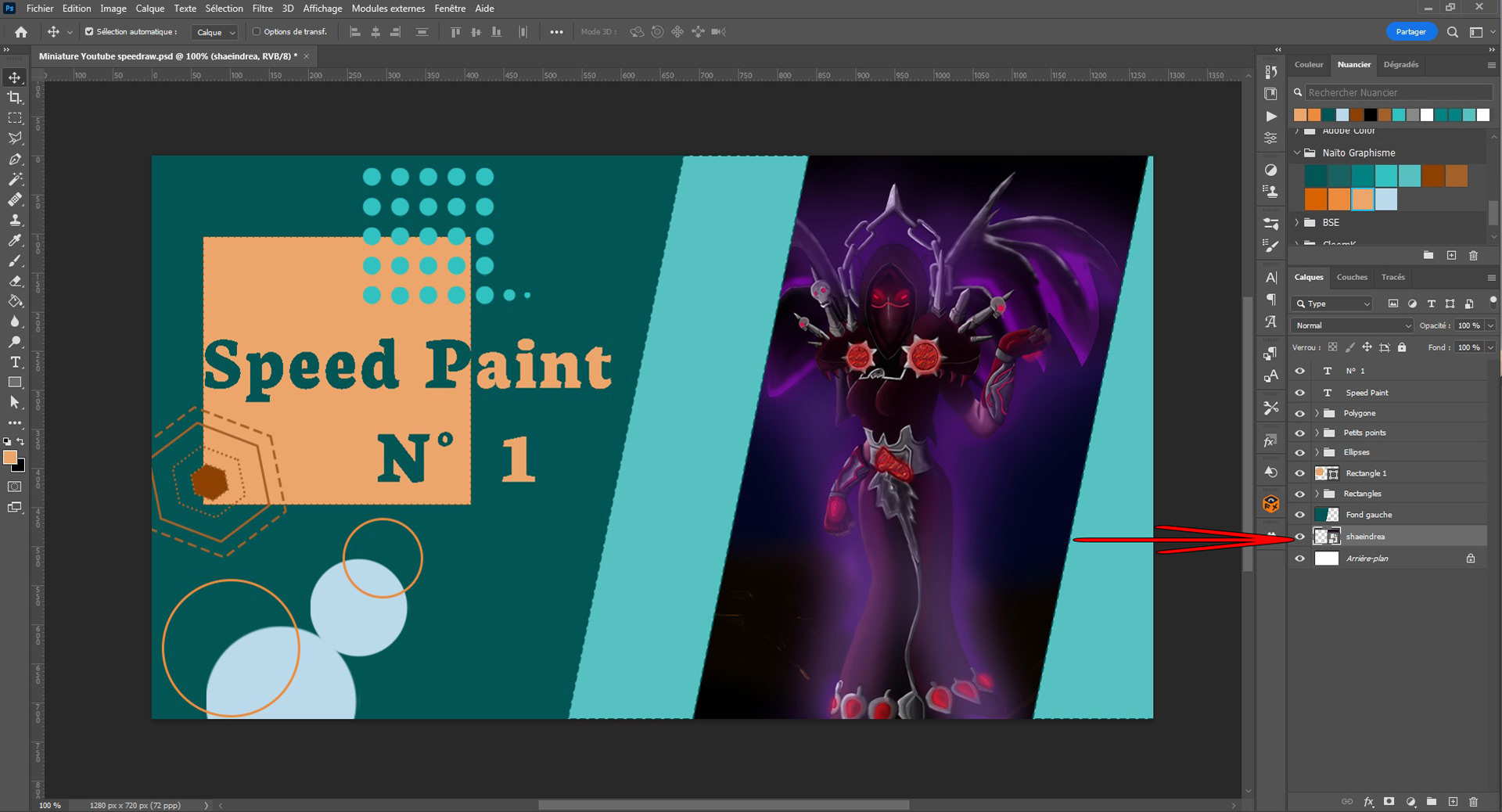Hide the N° 1 text layer
1502x812 pixels.
coord(1300,371)
